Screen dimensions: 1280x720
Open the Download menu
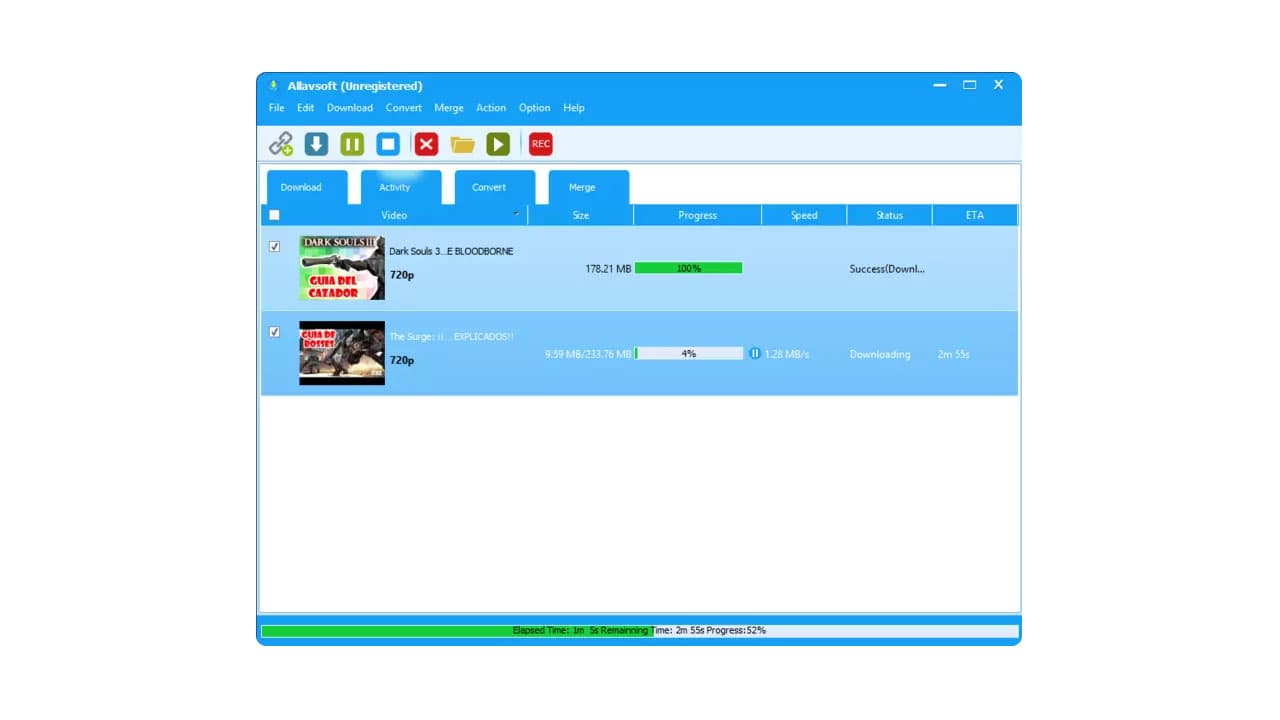pyautogui.click(x=349, y=107)
